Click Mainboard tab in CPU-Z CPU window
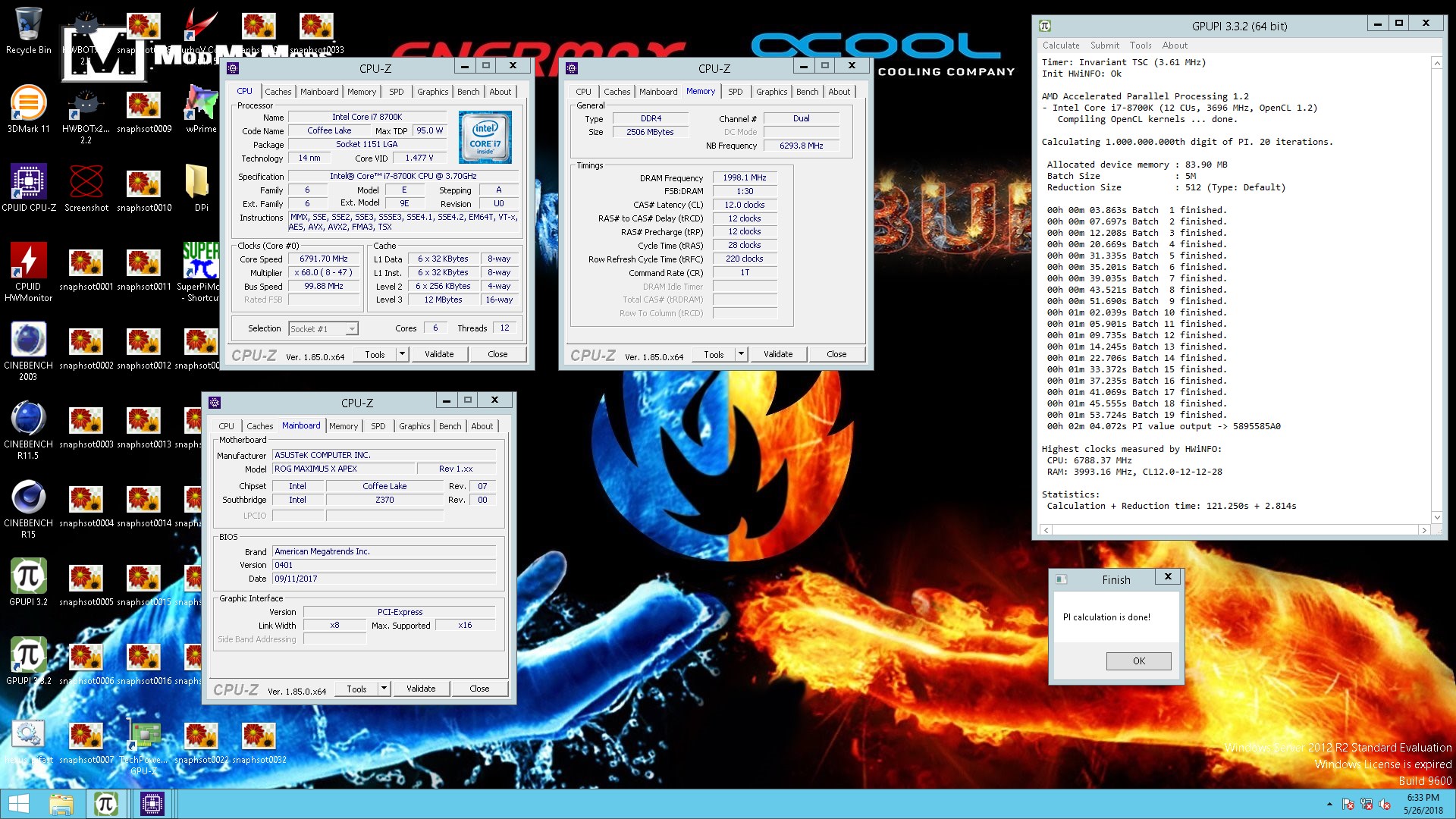This screenshot has height=819, width=1456. [x=319, y=92]
